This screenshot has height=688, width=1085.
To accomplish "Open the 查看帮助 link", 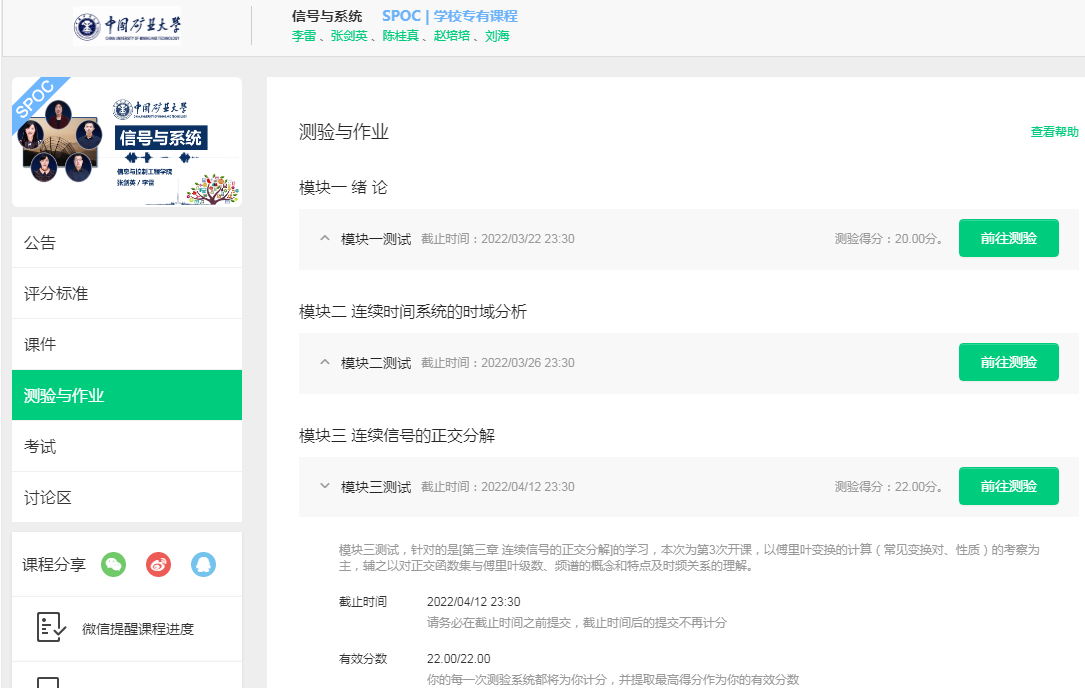I will pyautogui.click(x=1054, y=132).
